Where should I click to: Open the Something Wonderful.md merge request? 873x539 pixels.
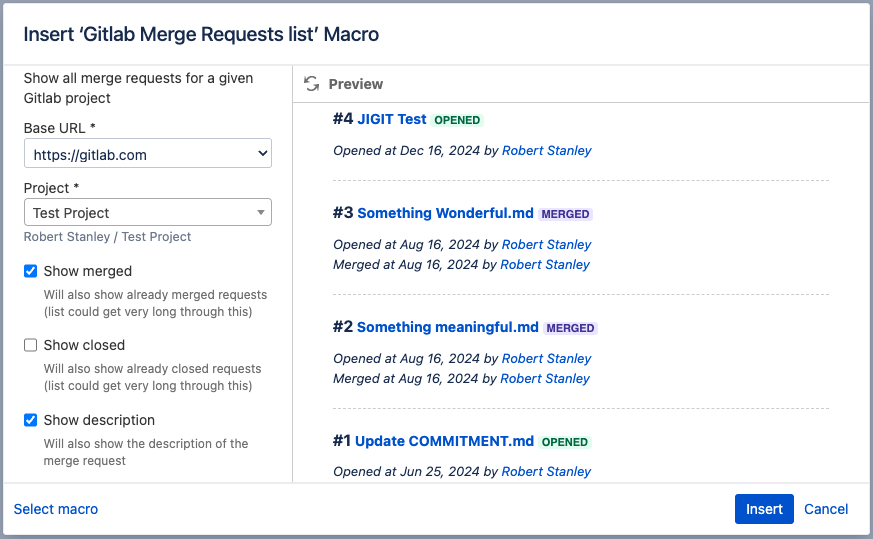(x=445, y=213)
